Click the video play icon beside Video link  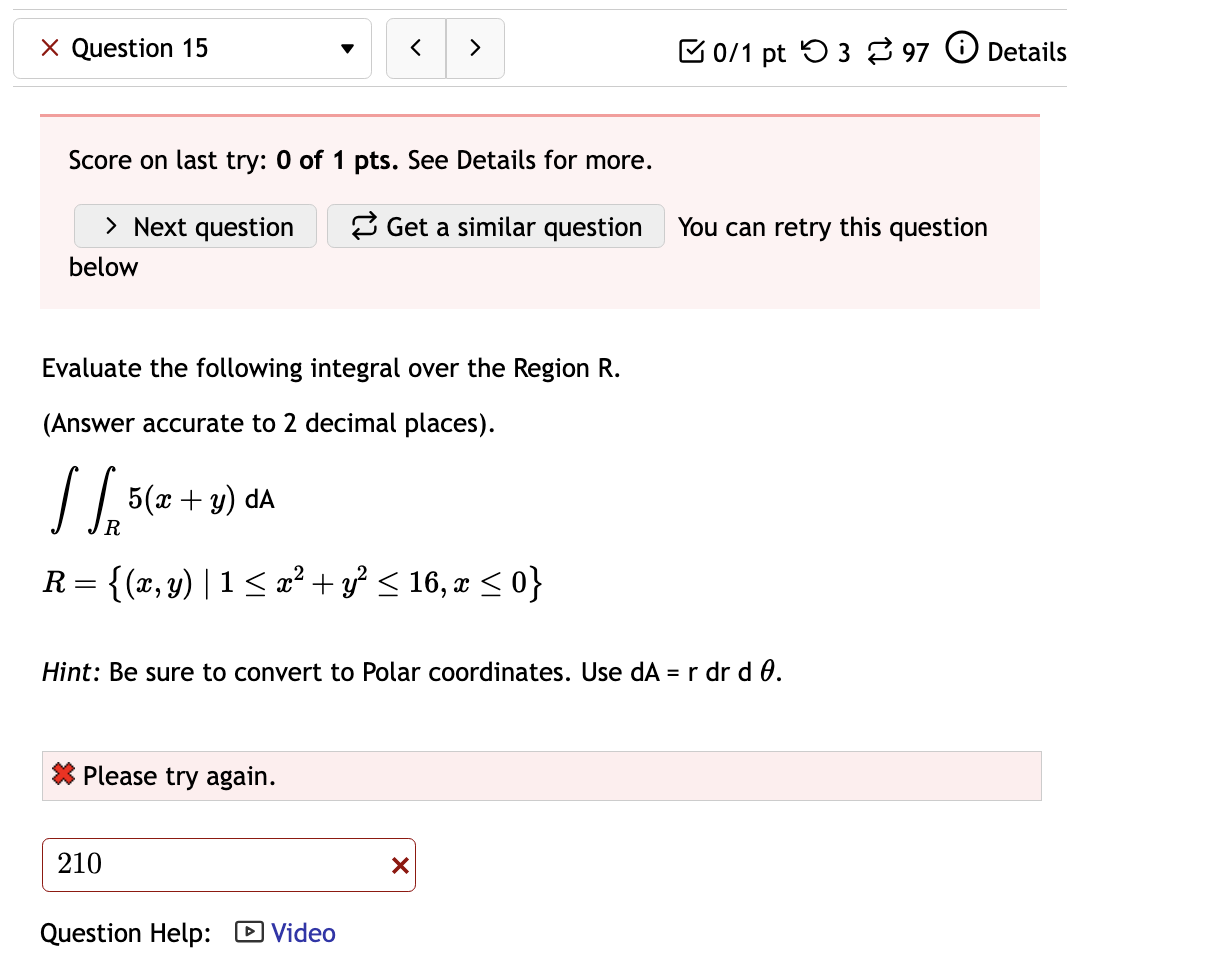[x=248, y=932]
